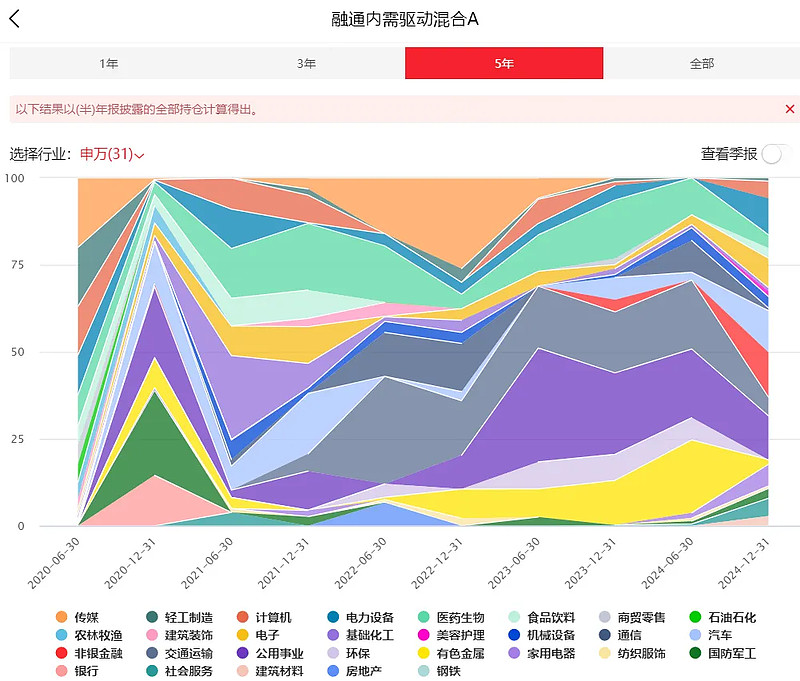Viewport: 800px width, 681px height.
Task: Toggle the 农林牧渔 legend entry
Action: point(89,635)
